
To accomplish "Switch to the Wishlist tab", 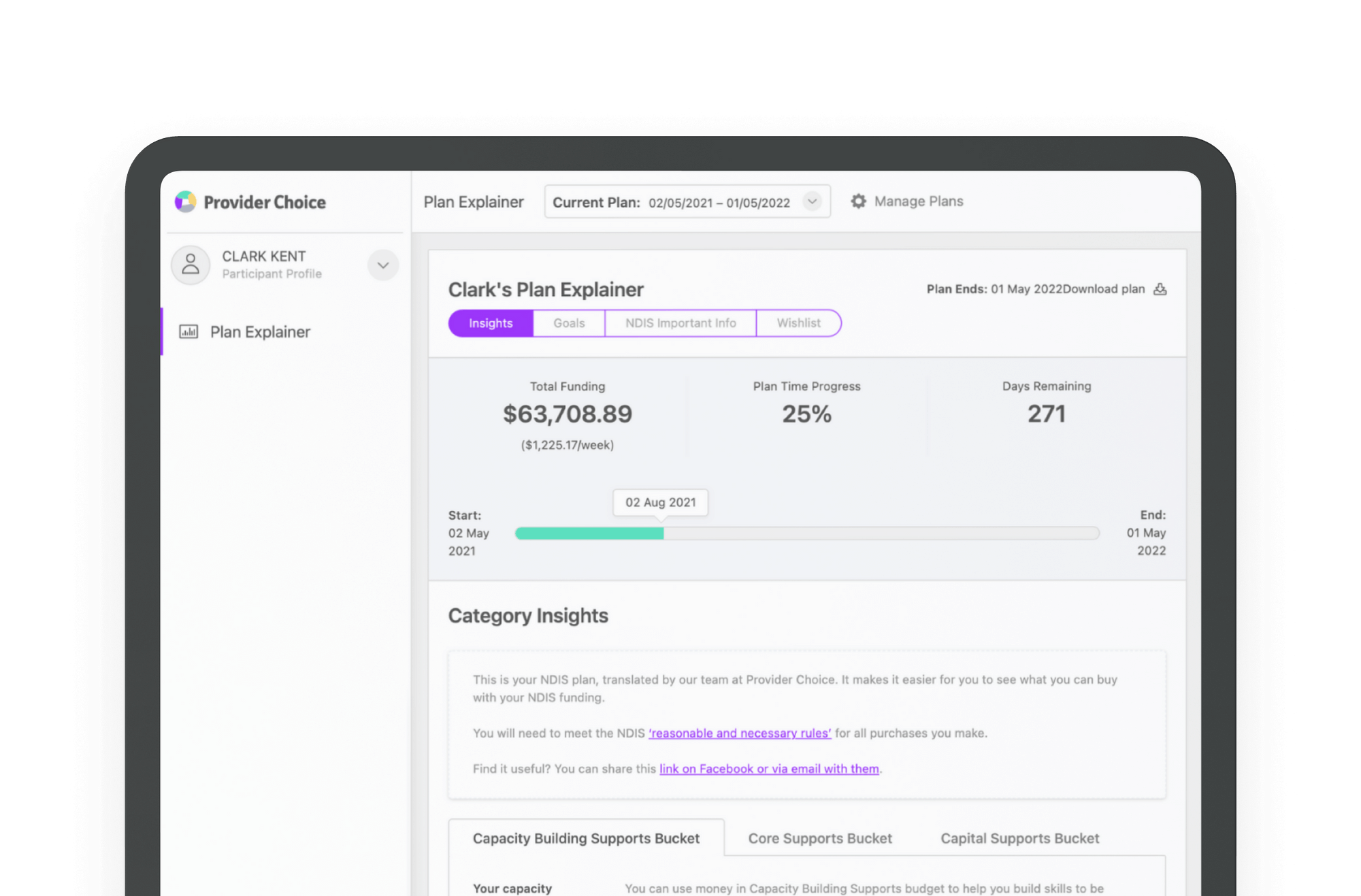I will (x=798, y=323).
